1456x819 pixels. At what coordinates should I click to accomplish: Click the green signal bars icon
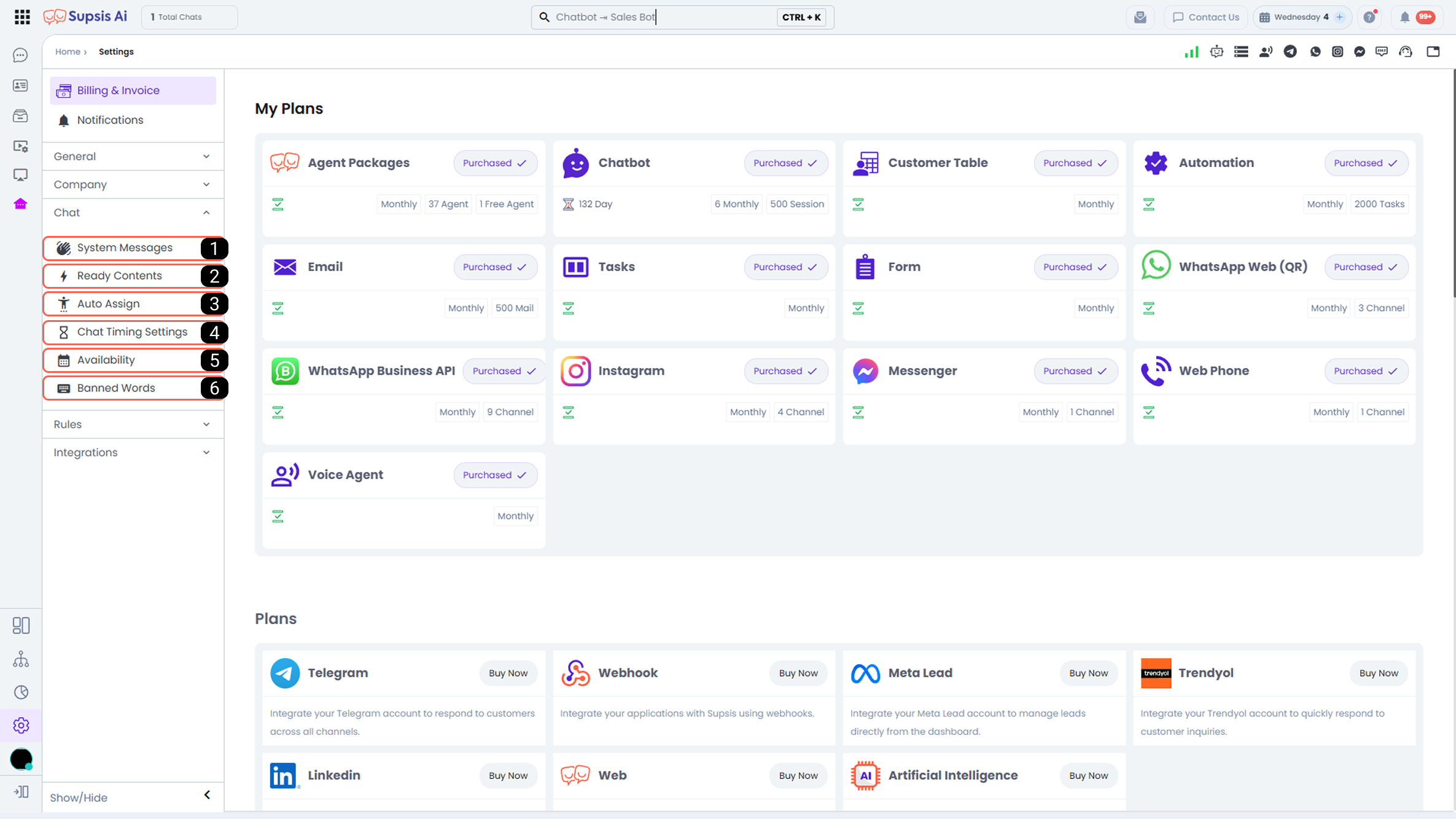pos(1191,52)
